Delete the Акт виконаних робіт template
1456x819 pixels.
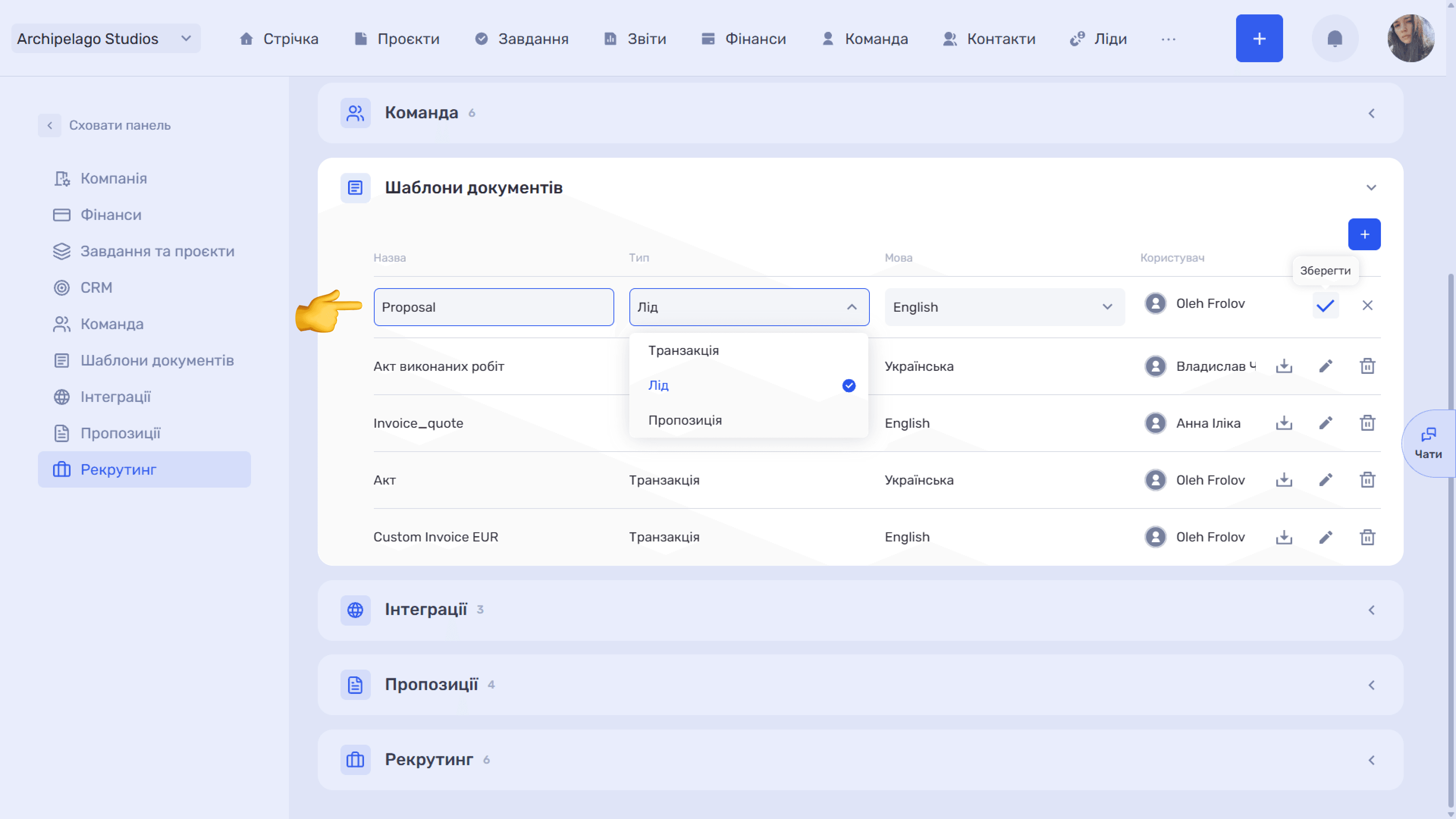click(x=1367, y=366)
